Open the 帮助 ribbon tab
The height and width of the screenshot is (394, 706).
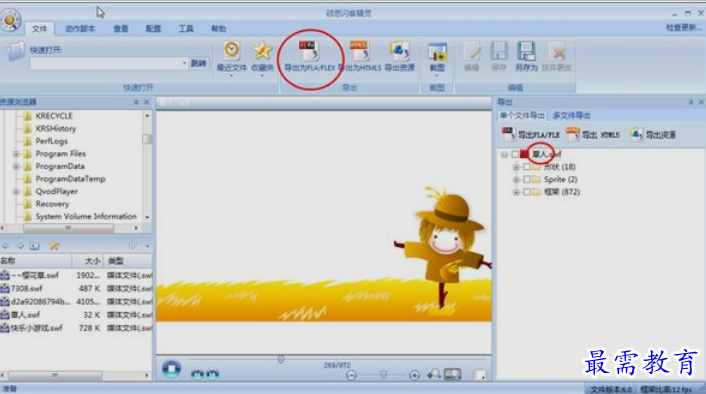pyautogui.click(x=218, y=29)
